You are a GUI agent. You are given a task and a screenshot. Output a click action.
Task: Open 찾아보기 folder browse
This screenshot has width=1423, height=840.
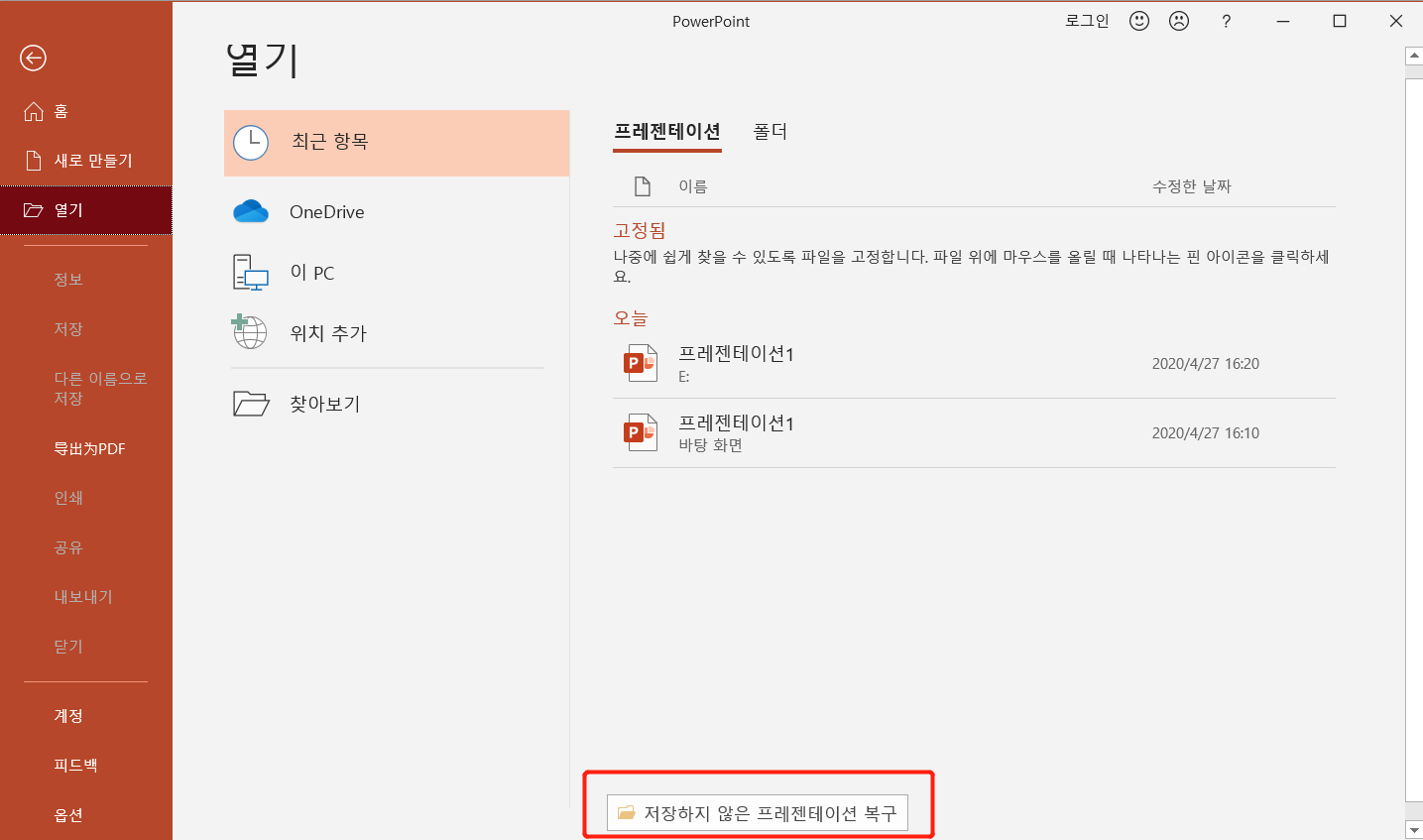pyautogui.click(x=324, y=404)
